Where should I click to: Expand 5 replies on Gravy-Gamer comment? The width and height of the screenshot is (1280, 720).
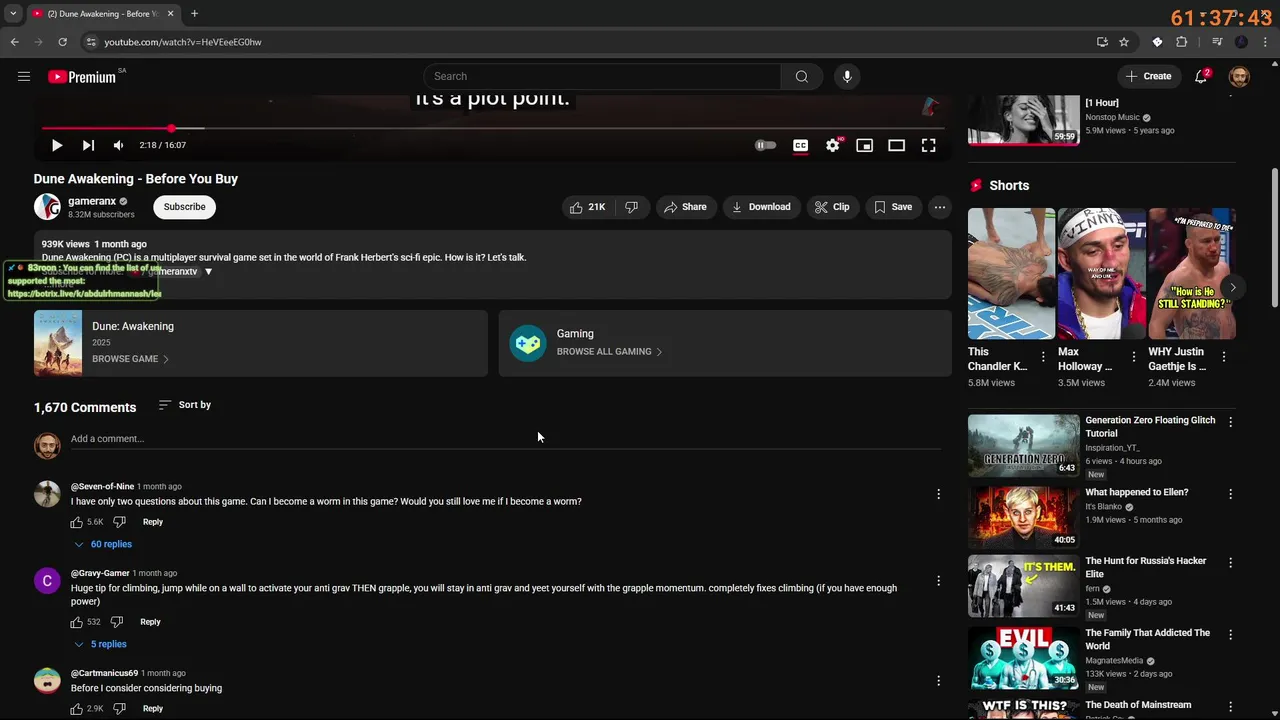[100, 644]
